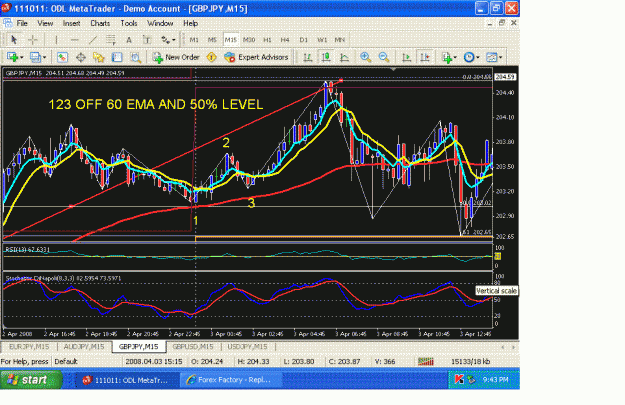Toggle the Terminal panel icon
The image size is (625, 405).
117,57
